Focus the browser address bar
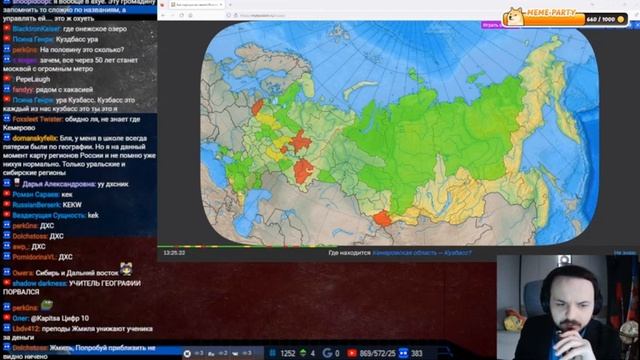640x360 pixels. tap(327, 15)
